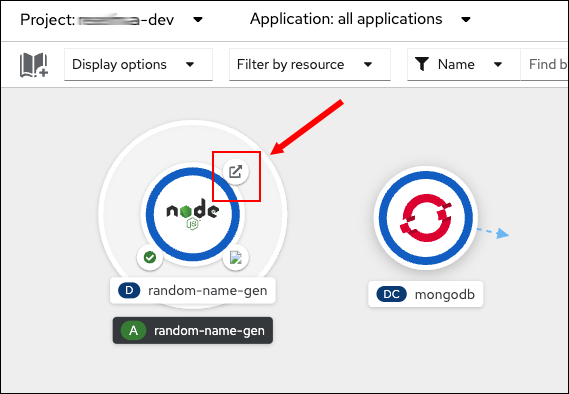Click the source code edit decorator icon

(236, 258)
